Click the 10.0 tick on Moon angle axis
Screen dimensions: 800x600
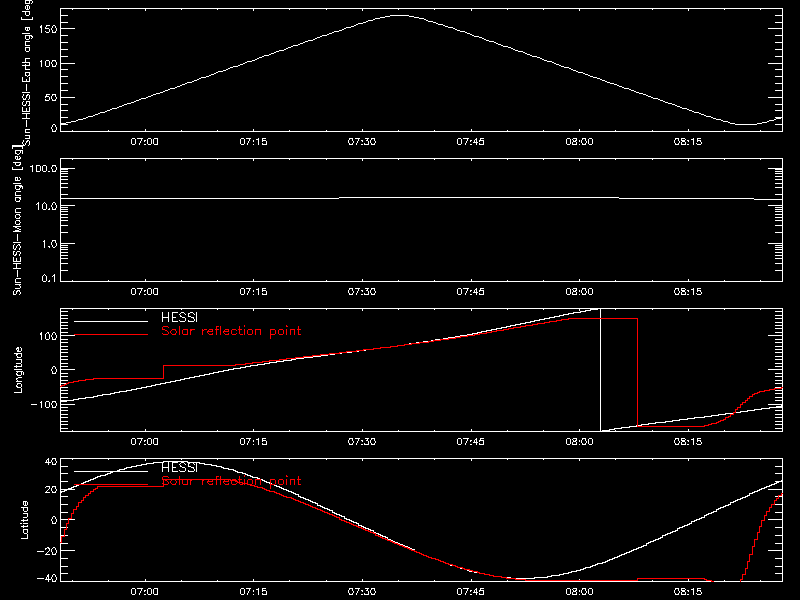(46, 207)
